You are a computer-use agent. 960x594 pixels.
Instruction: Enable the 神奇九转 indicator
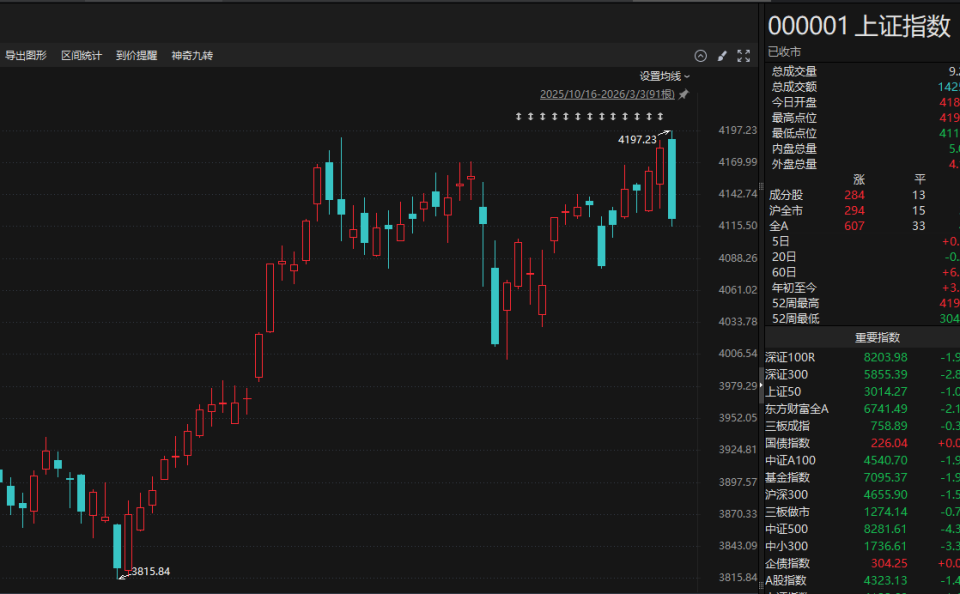click(192, 56)
